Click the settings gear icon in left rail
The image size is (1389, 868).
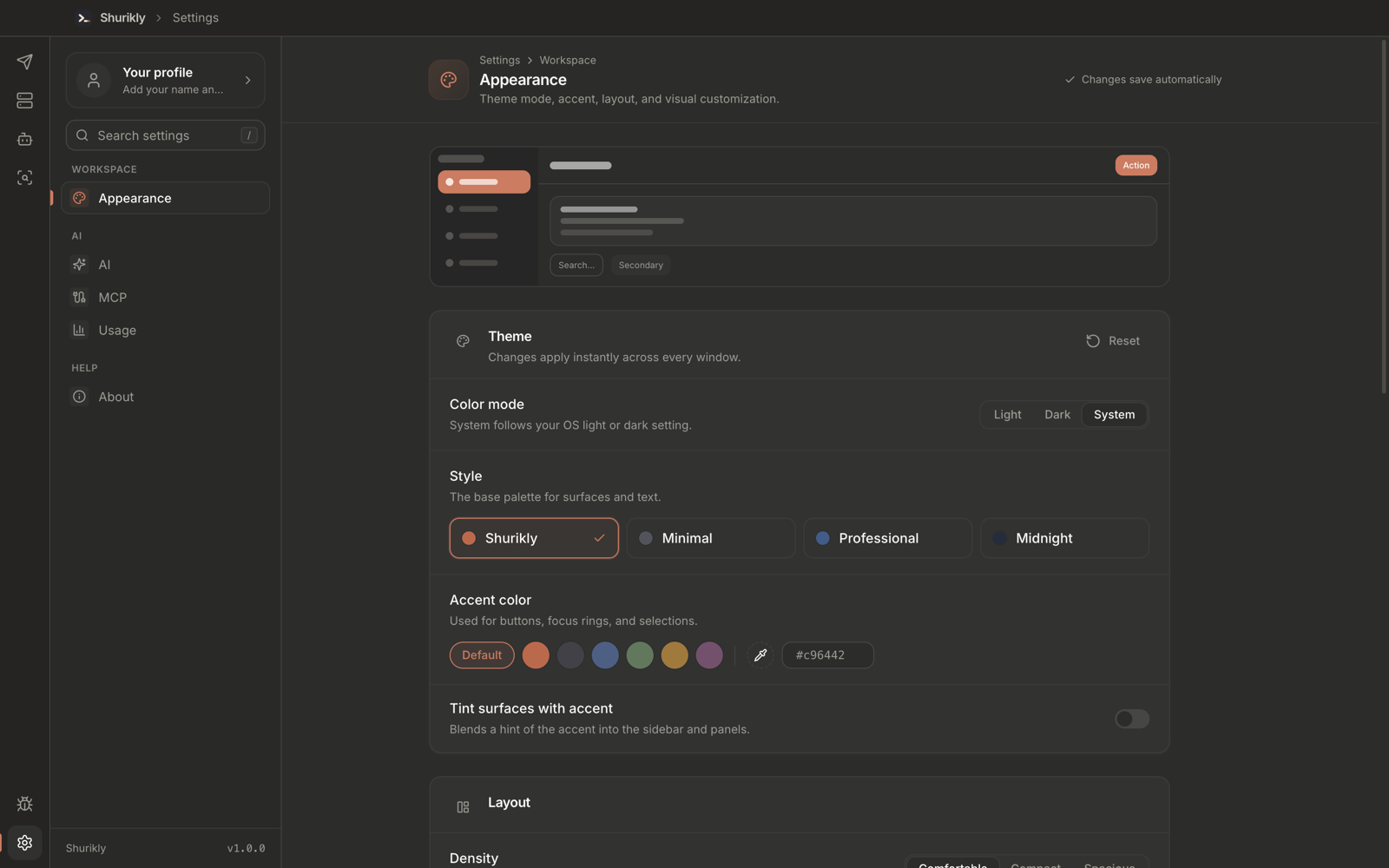[24, 843]
